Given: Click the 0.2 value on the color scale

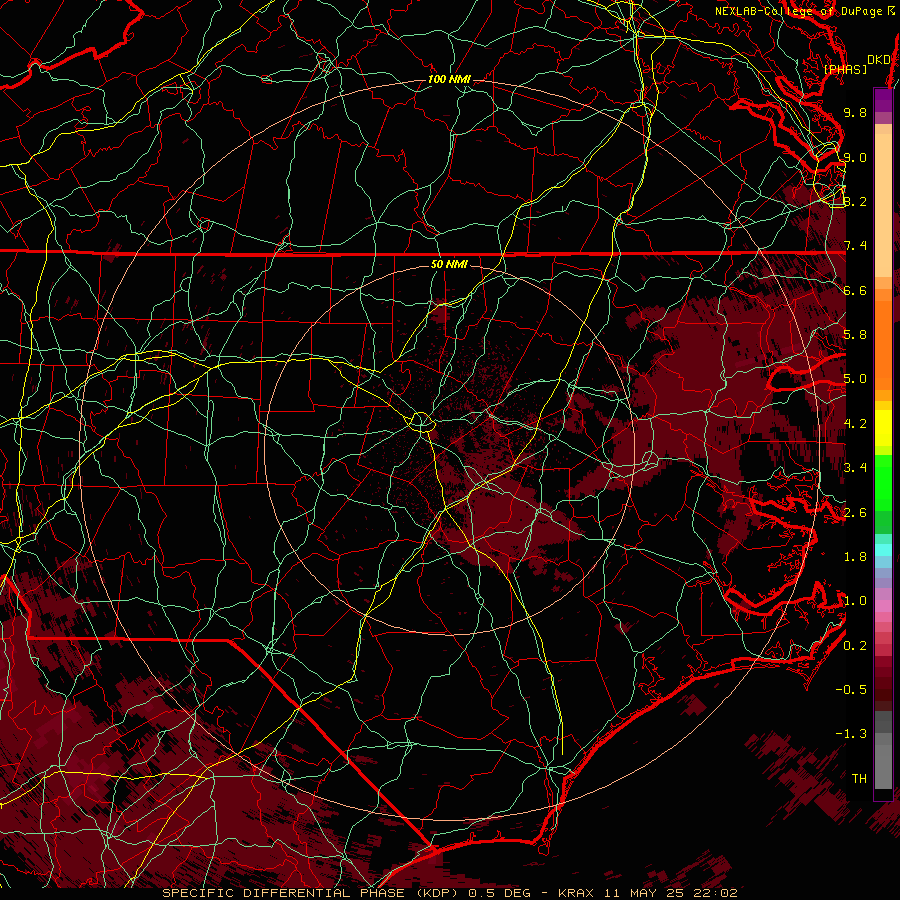Looking at the screenshot, I should [x=855, y=646].
